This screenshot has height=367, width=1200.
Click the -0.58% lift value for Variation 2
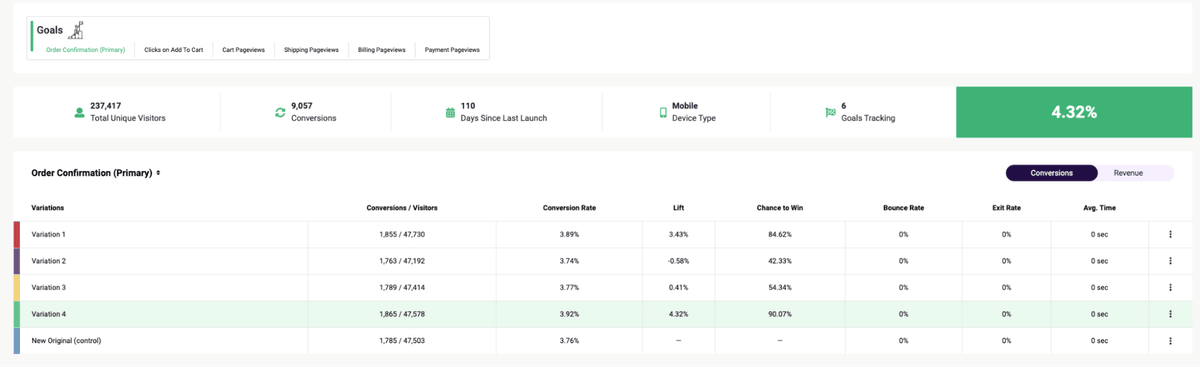click(x=679, y=261)
